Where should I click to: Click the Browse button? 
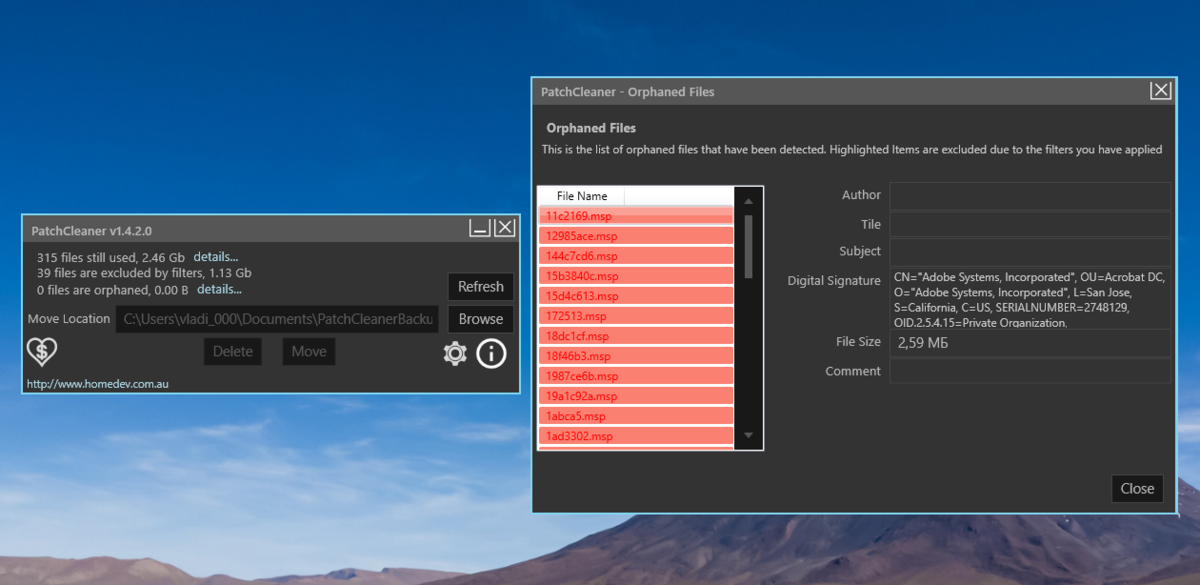tap(481, 319)
